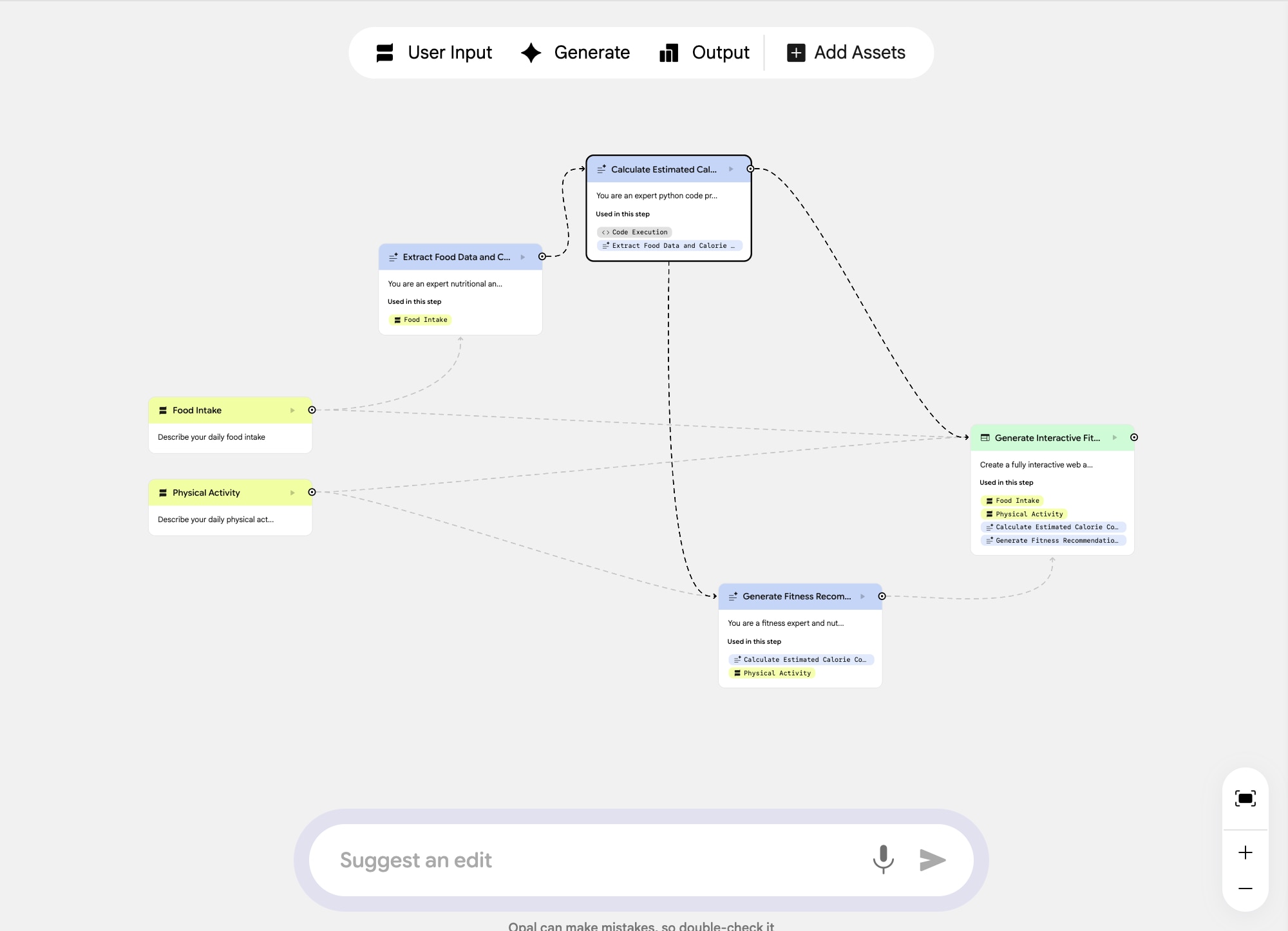The image size is (1288, 931).
Task: Zoom out with the minus icon
Action: pos(1245,889)
